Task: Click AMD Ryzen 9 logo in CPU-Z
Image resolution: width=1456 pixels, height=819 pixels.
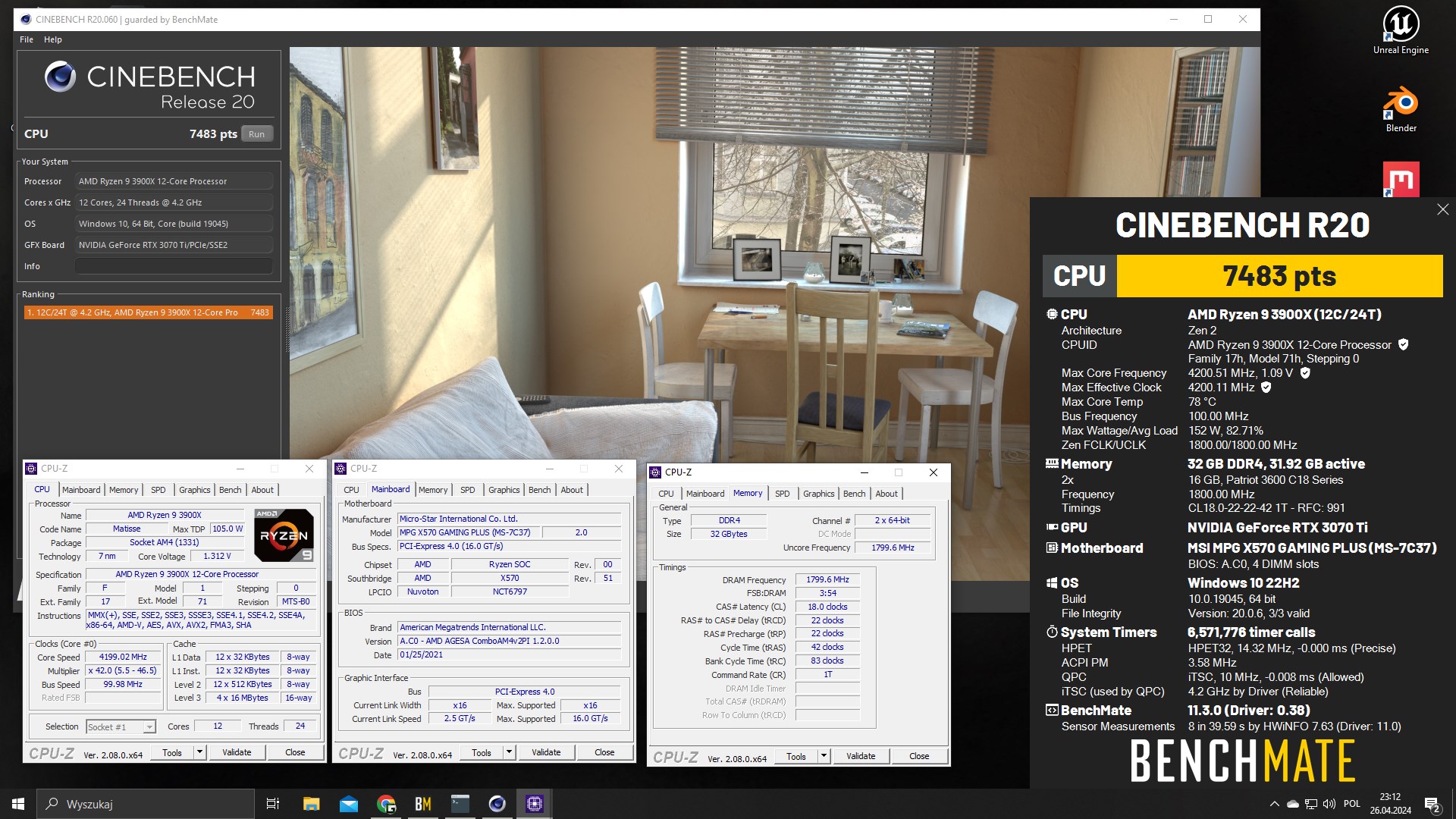Action: tap(284, 535)
